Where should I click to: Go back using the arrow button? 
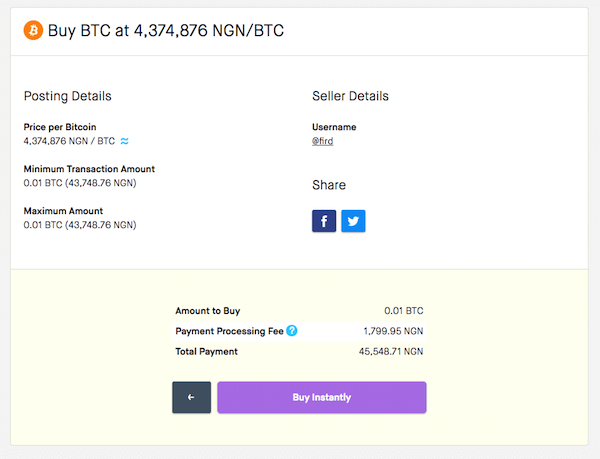tap(191, 397)
